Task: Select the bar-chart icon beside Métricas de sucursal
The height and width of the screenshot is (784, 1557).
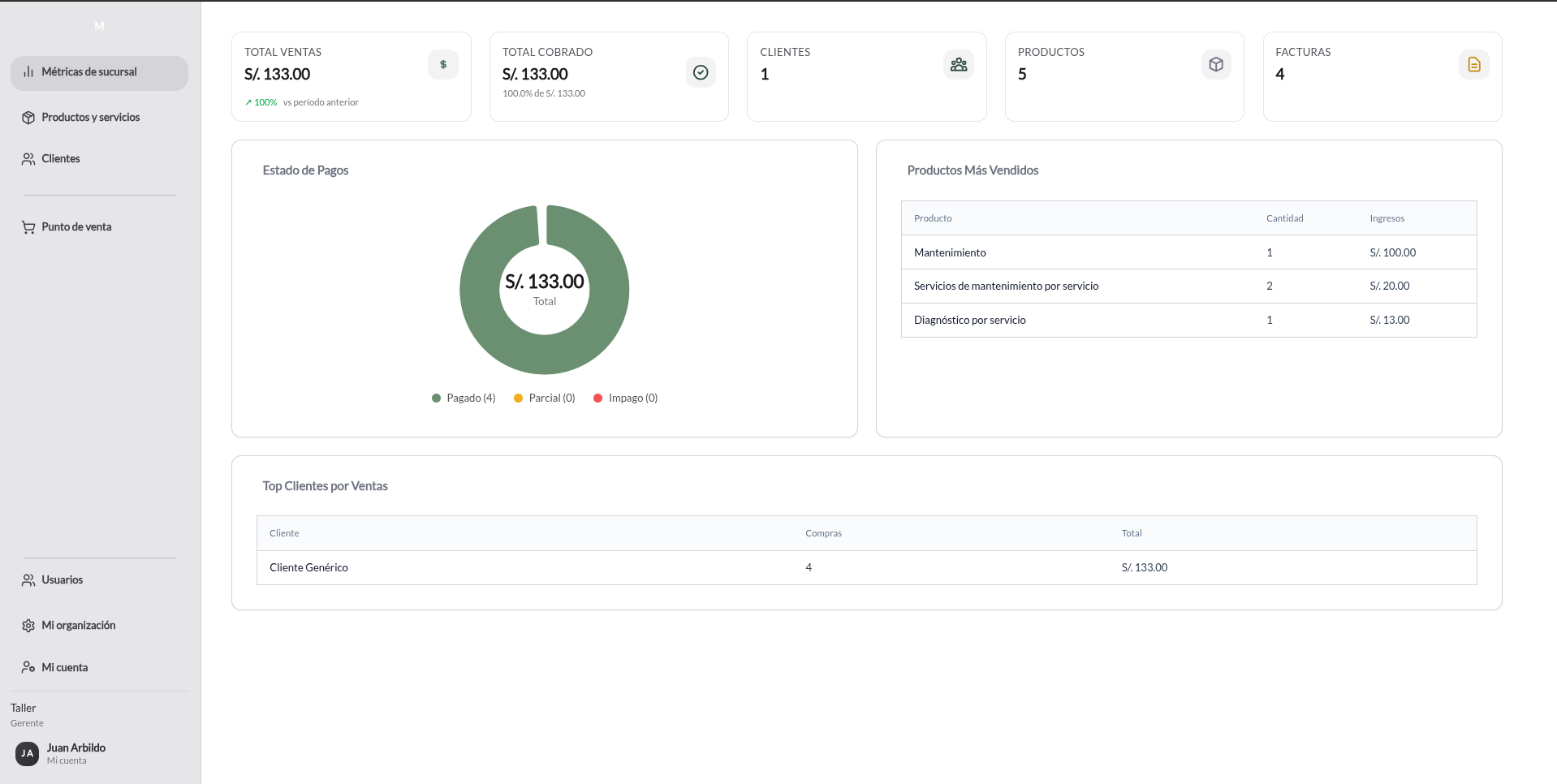Action: (x=28, y=71)
